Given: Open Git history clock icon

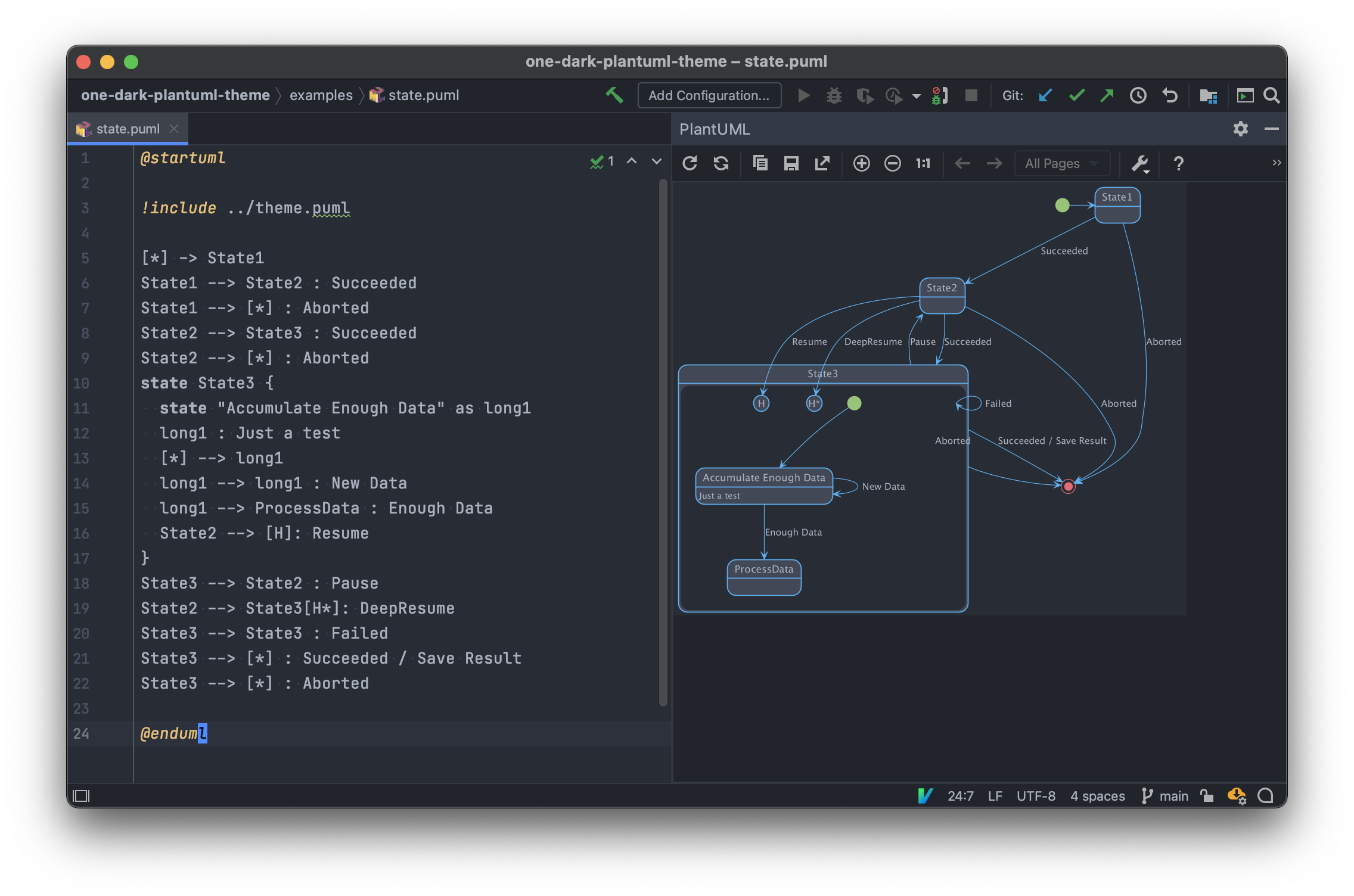Looking at the screenshot, I should [1138, 95].
